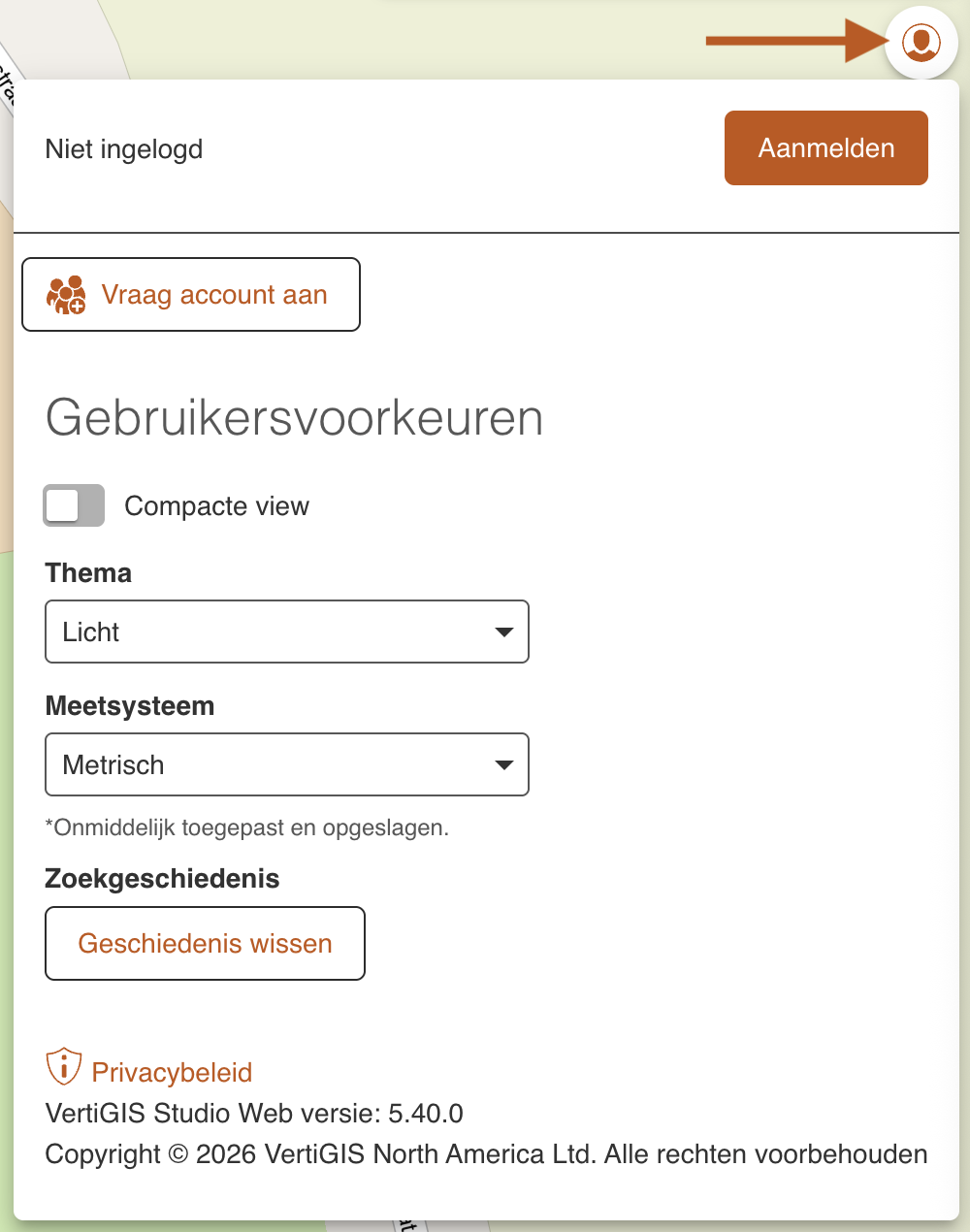Expand the Meetsysteem dropdown arrow
The width and height of the screenshot is (970, 1232).
(503, 765)
